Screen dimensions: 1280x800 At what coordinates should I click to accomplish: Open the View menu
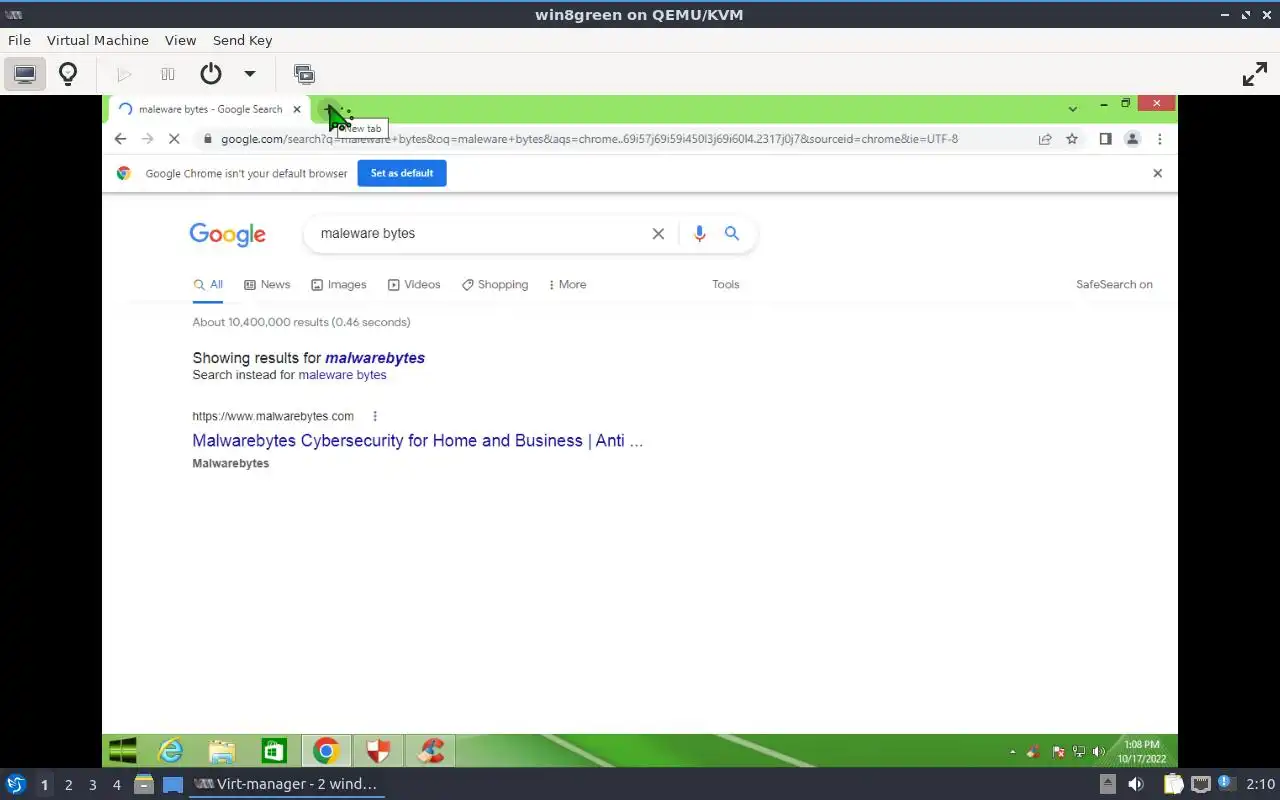(180, 40)
